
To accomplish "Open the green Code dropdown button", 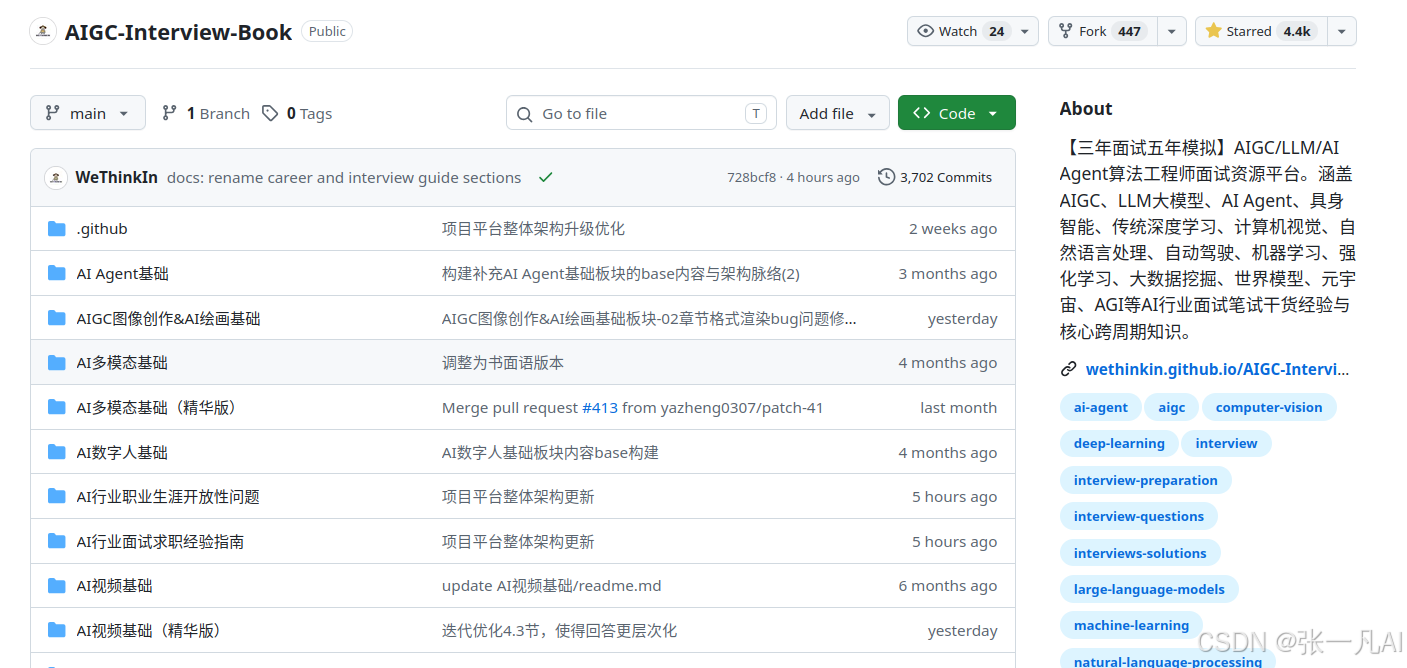I will click(x=956, y=113).
